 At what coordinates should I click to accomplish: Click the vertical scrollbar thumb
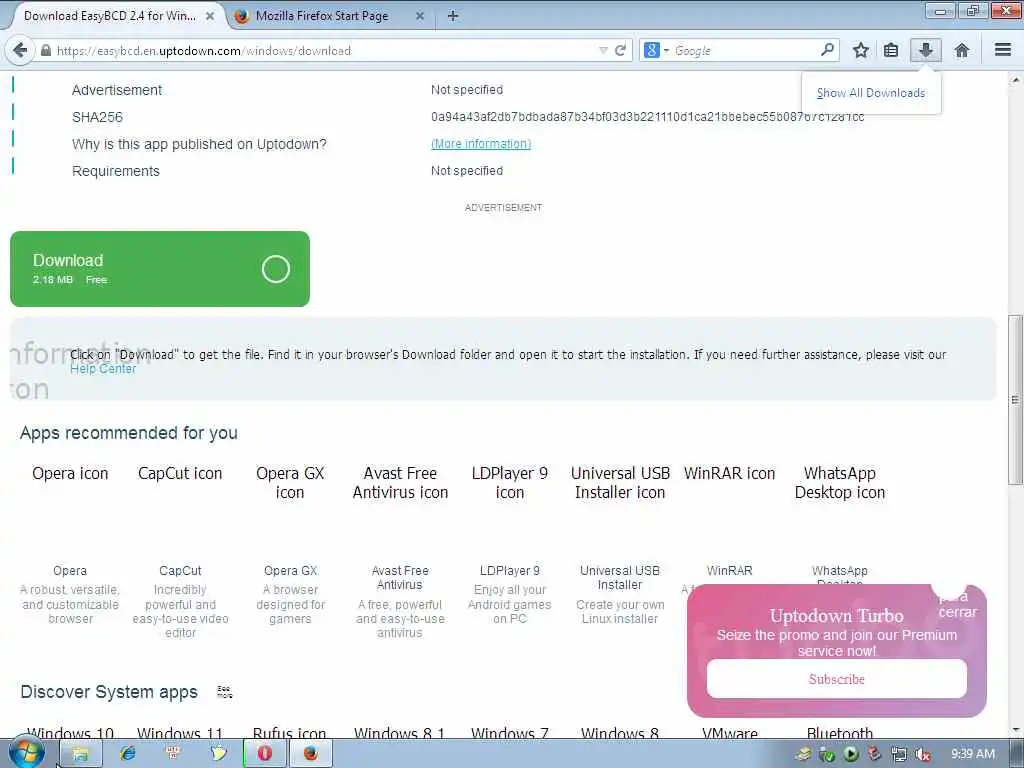1015,400
